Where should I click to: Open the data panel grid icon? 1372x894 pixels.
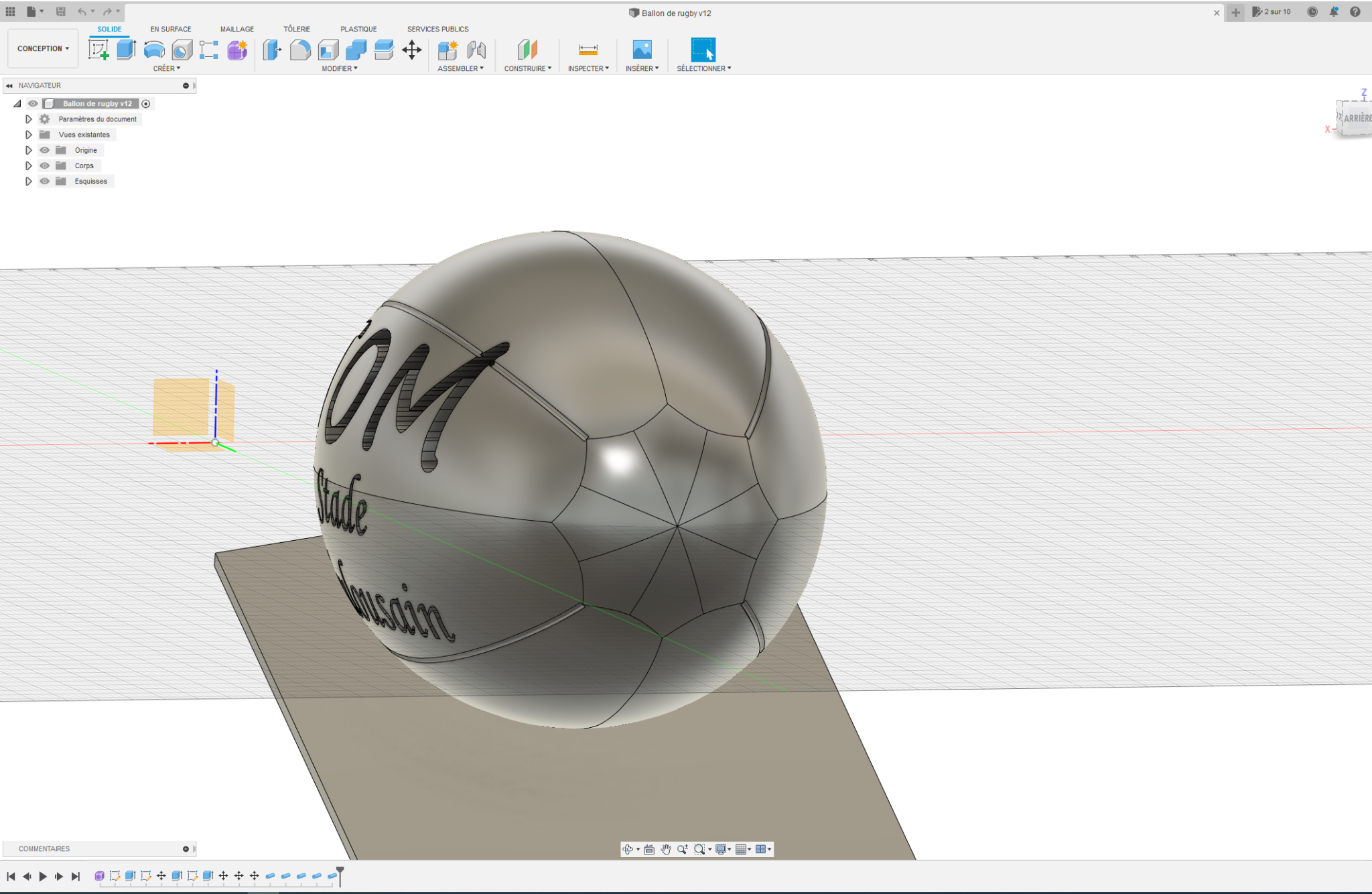point(10,11)
